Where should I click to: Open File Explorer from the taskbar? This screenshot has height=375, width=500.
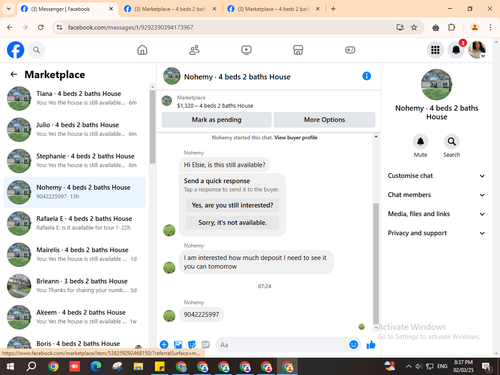(138, 367)
